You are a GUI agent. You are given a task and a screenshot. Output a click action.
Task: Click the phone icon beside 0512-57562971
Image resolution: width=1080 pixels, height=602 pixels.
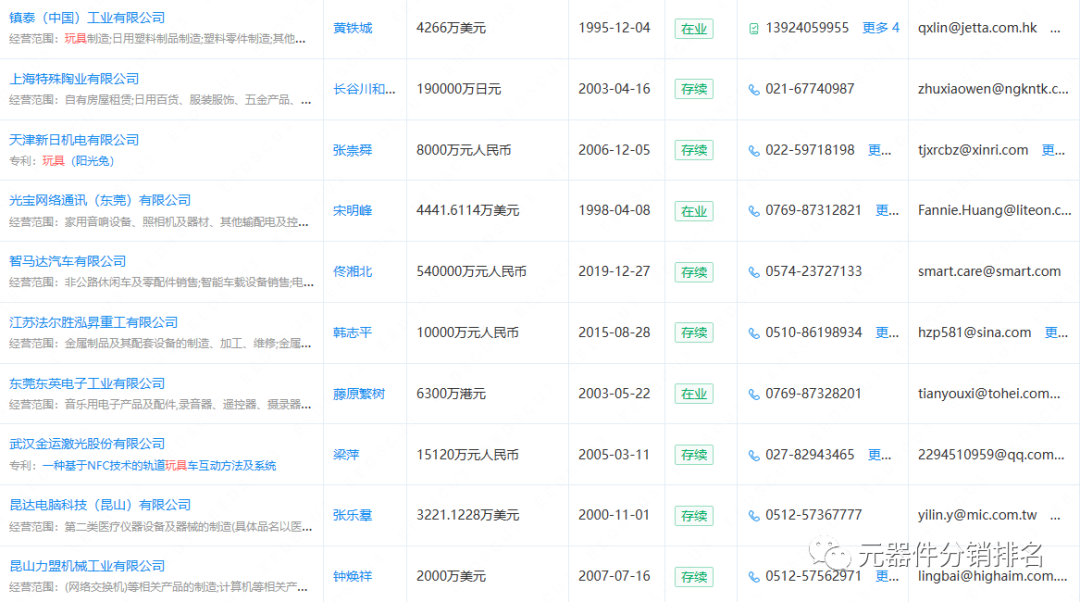tap(754, 577)
